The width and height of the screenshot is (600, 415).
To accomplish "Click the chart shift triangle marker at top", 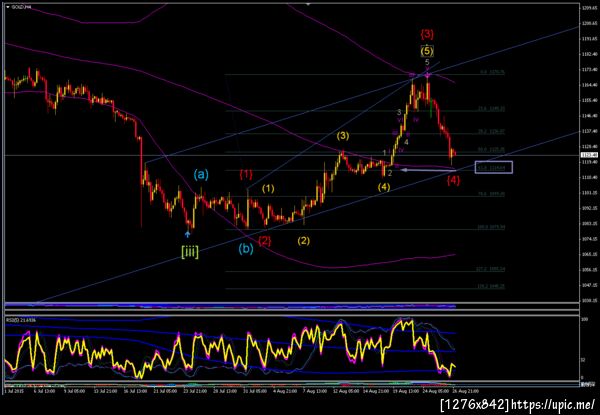I will [x=308, y=4].
